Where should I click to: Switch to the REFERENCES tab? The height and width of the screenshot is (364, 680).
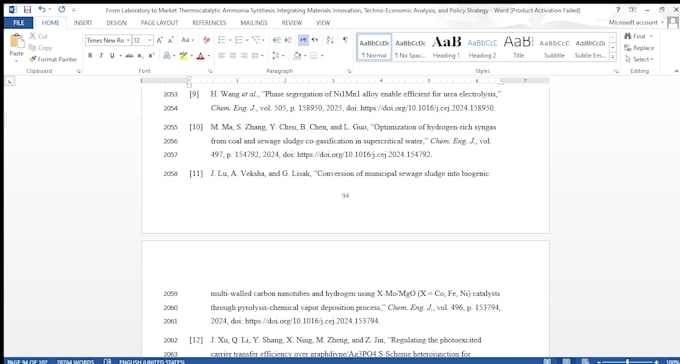tap(209, 23)
